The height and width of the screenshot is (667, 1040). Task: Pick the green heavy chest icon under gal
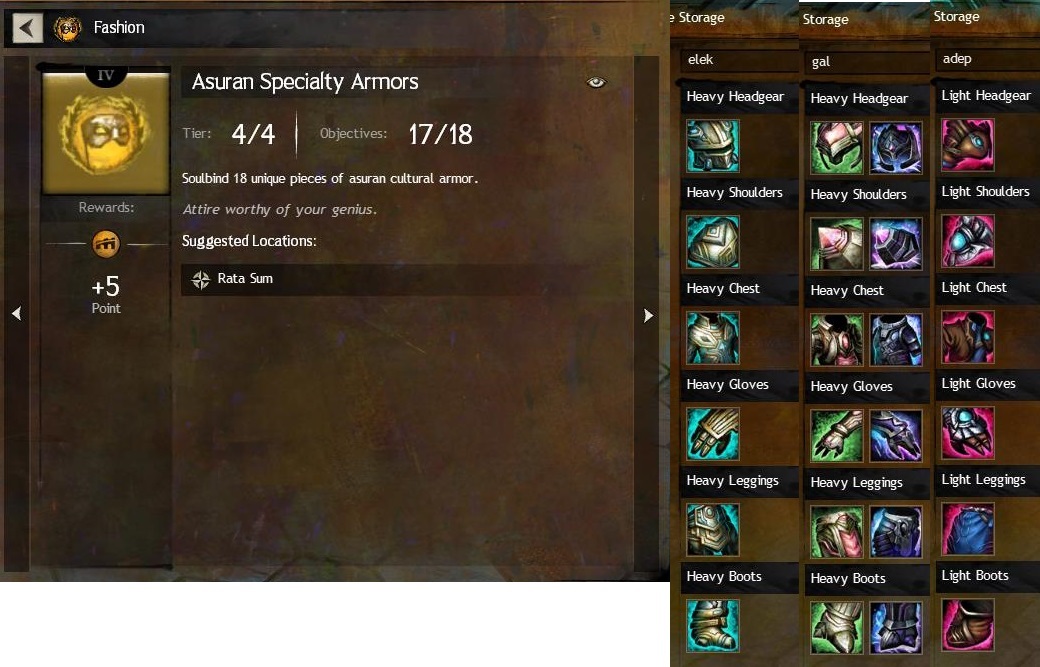[836, 339]
